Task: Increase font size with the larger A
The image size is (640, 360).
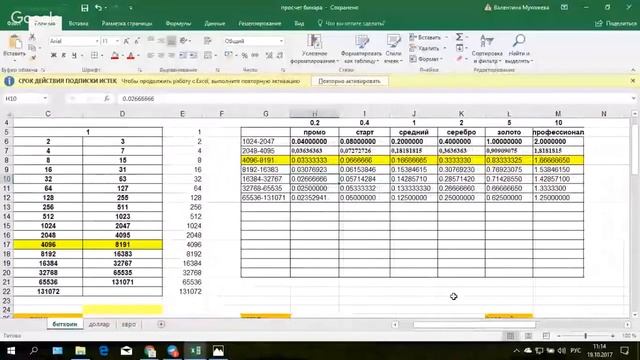Action: (x=126, y=41)
